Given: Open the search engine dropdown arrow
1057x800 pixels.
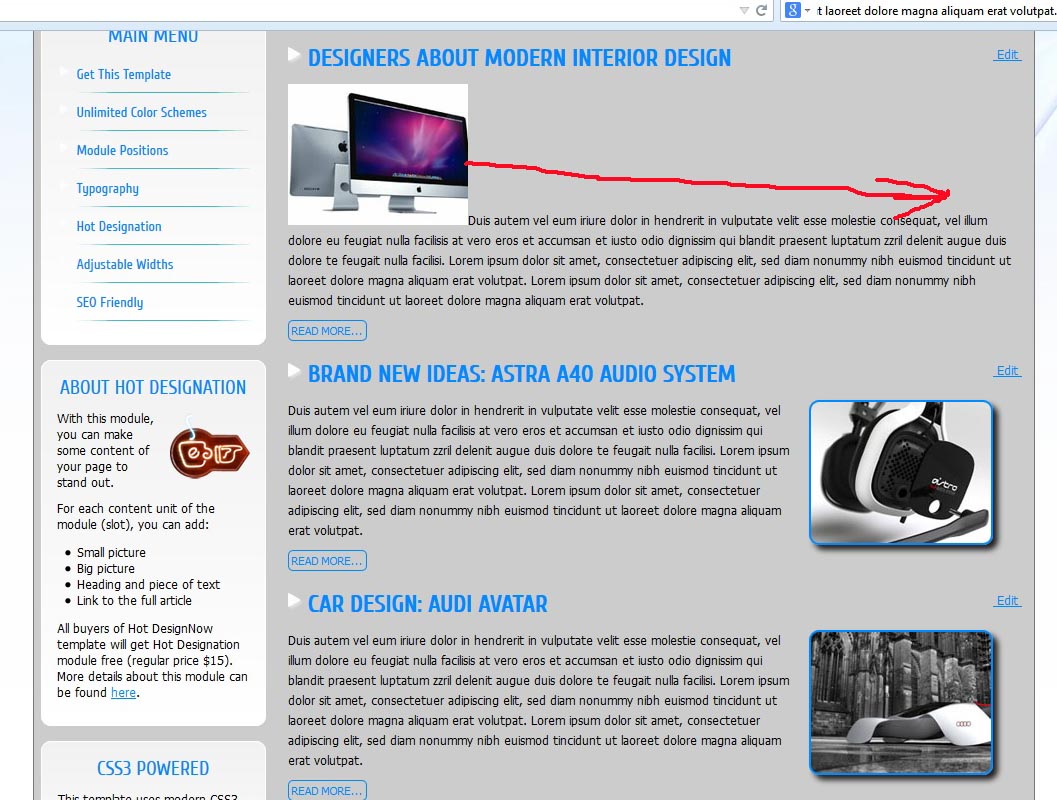Looking at the screenshot, I should tap(807, 10).
